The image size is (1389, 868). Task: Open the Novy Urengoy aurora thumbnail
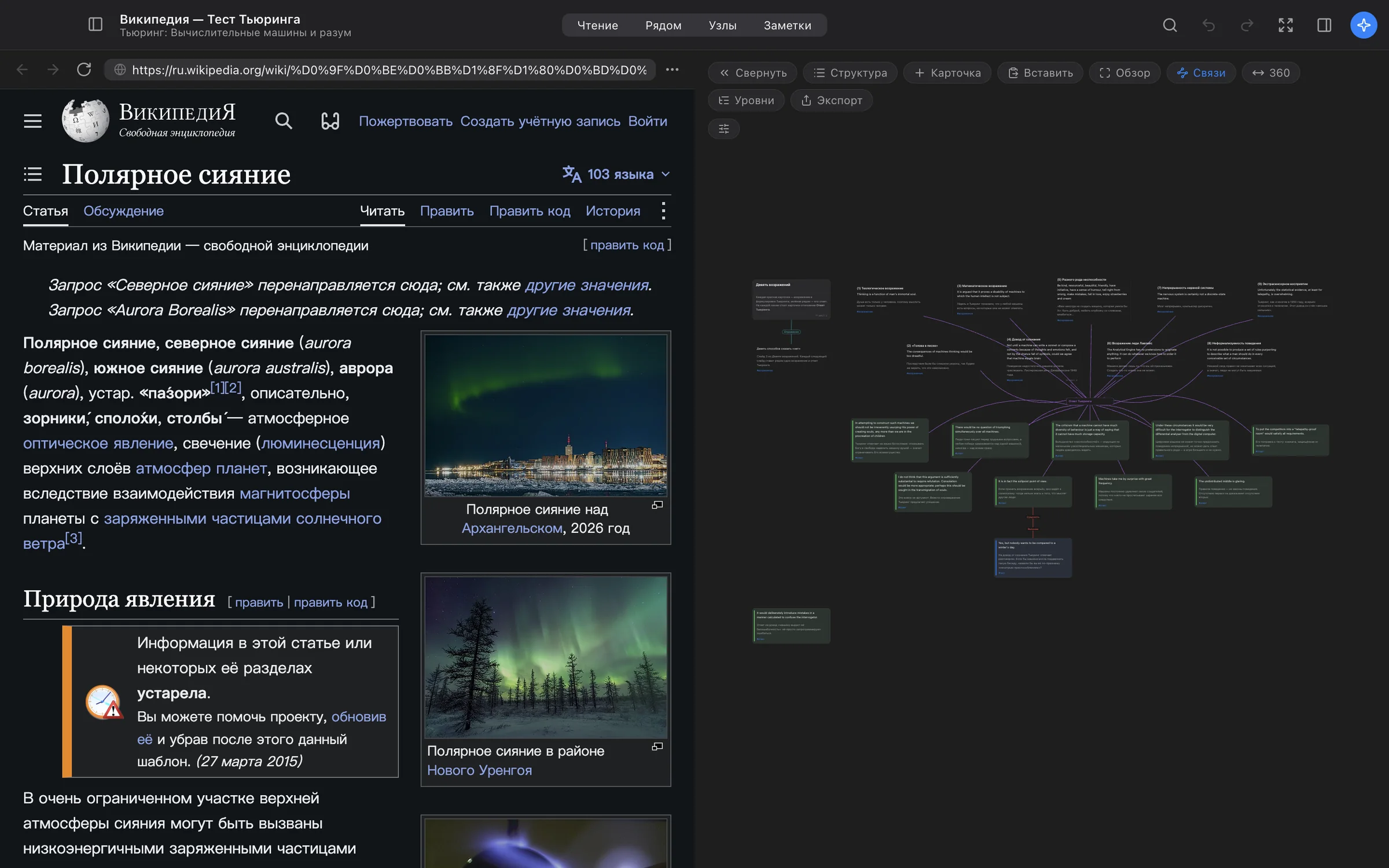point(546,657)
